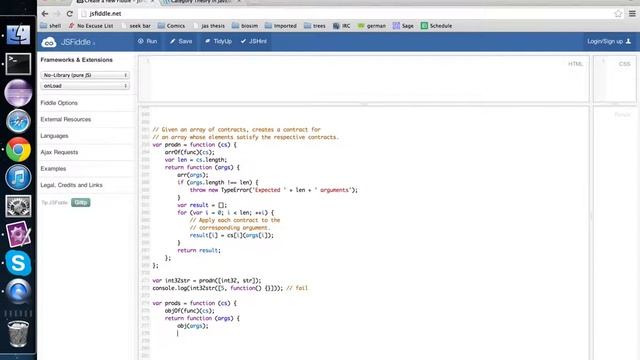Click the 'var int32str = prodn' line

coord(207,280)
